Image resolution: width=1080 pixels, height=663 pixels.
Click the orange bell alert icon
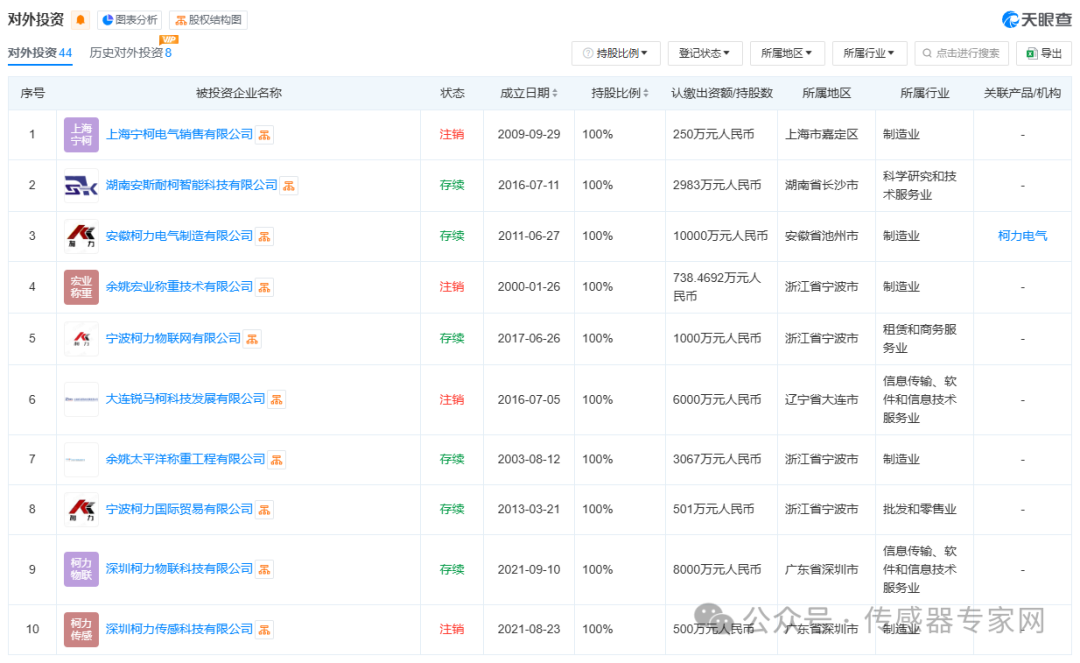point(81,20)
